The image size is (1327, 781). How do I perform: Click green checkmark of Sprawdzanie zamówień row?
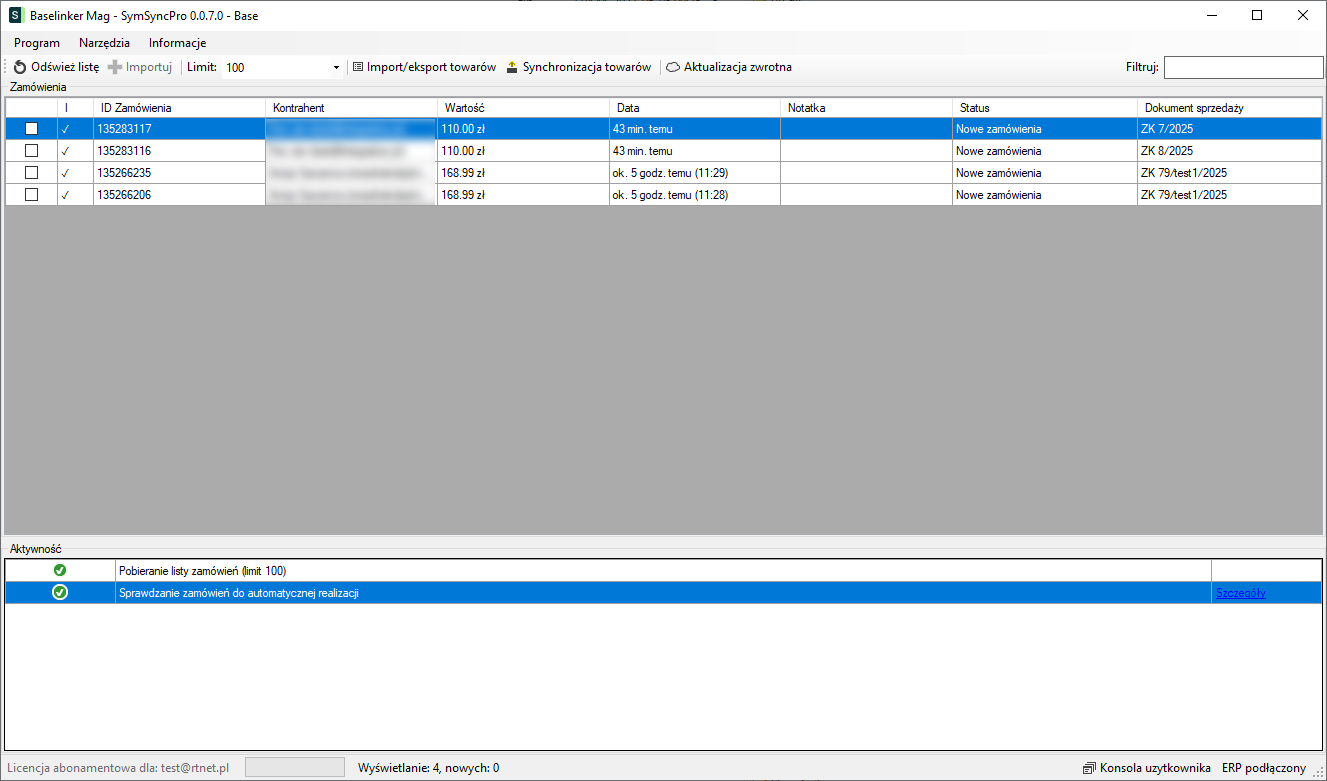(60, 592)
